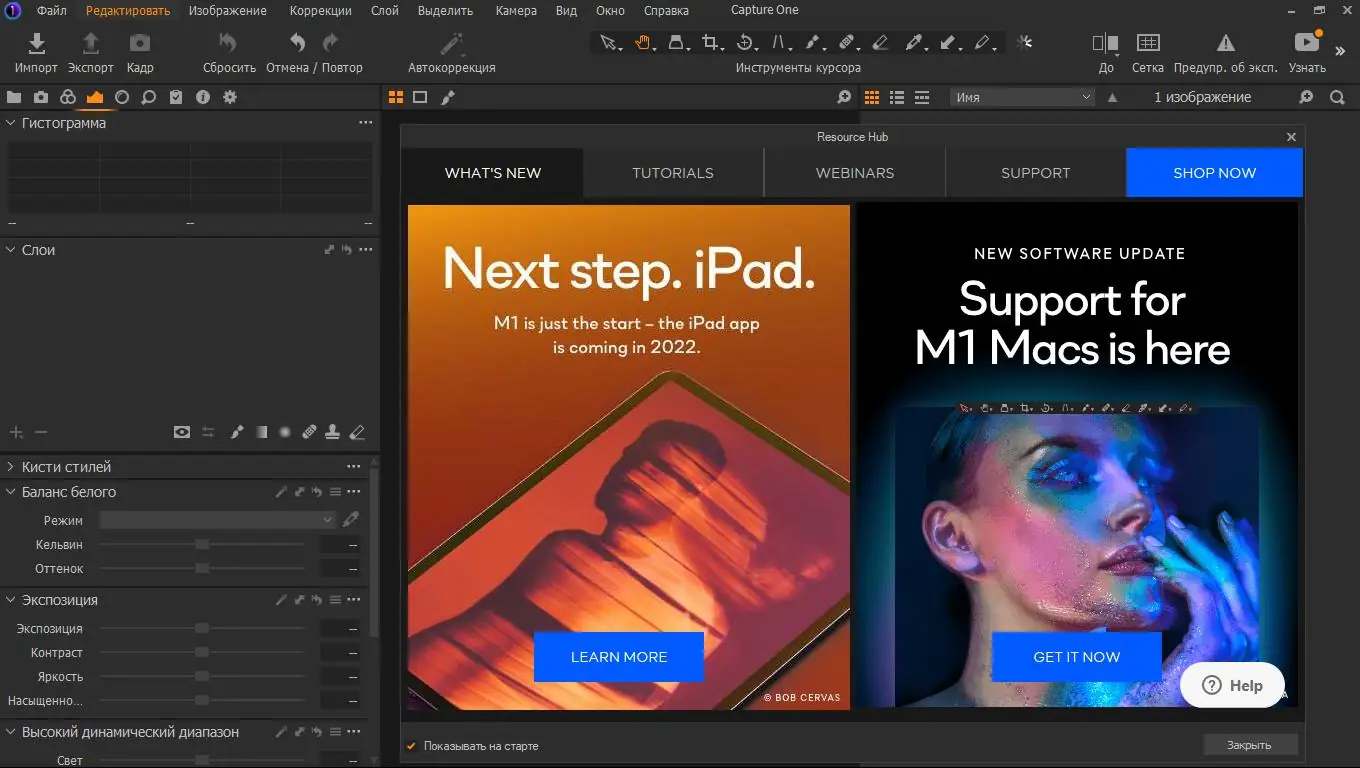Click the stamp clone icon in Слои panel

click(x=333, y=432)
